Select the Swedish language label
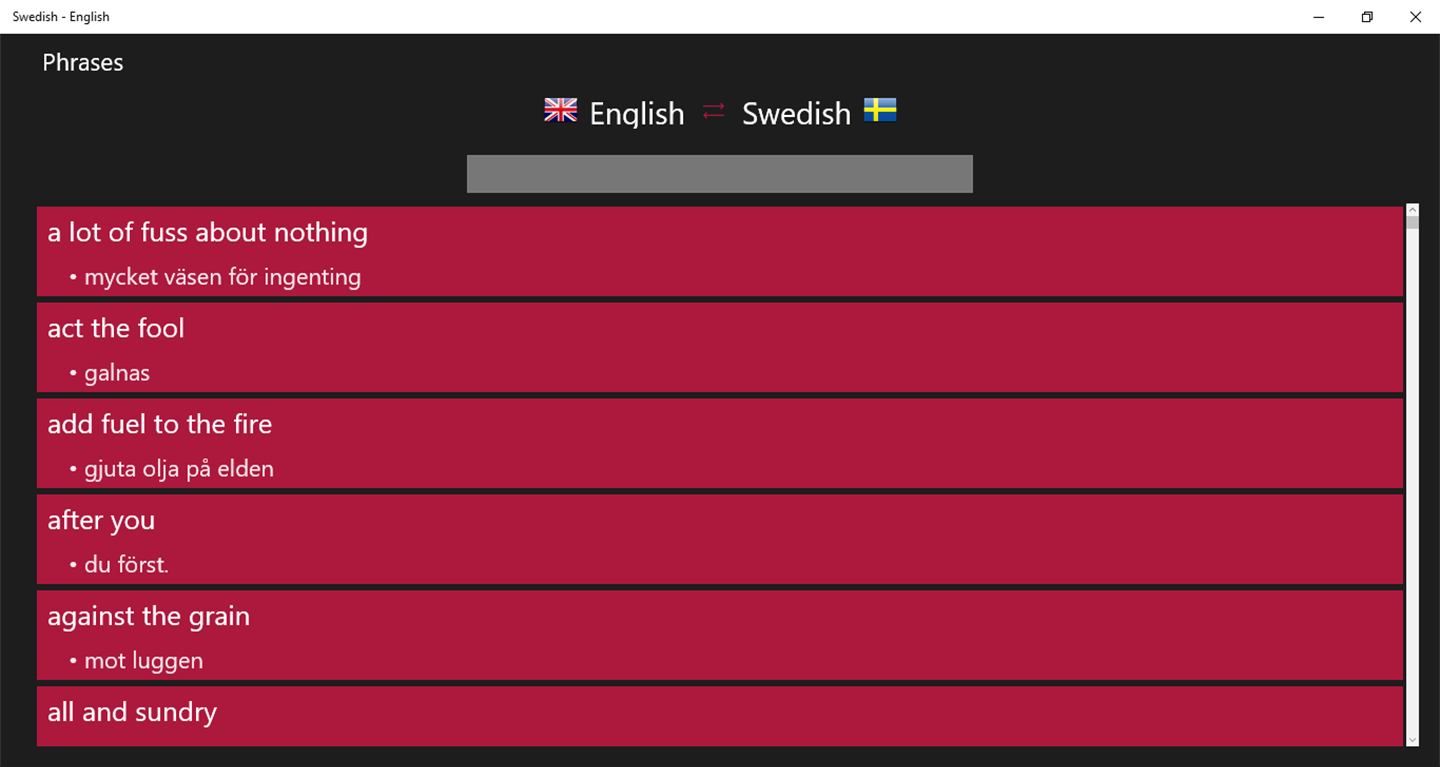The width and height of the screenshot is (1440, 767). tap(796, 114)
